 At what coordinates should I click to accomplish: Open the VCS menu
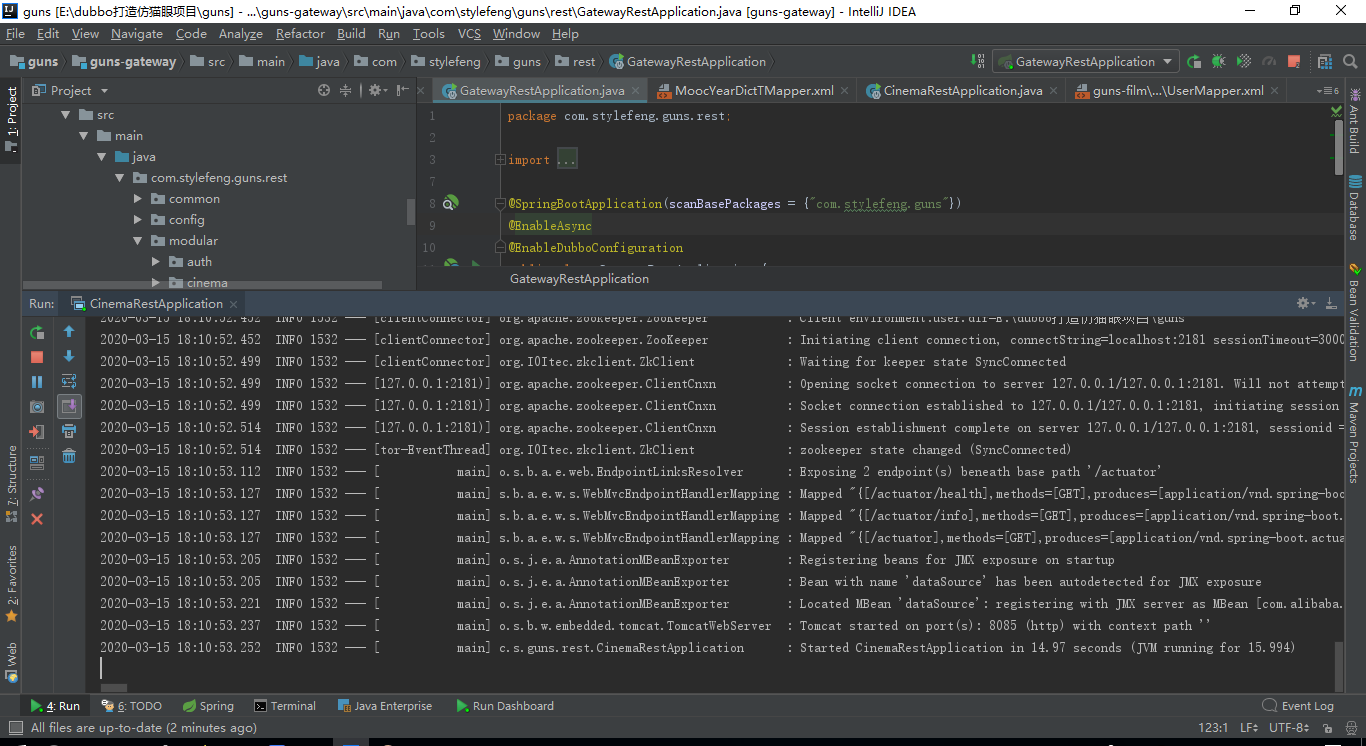[469, 33]
